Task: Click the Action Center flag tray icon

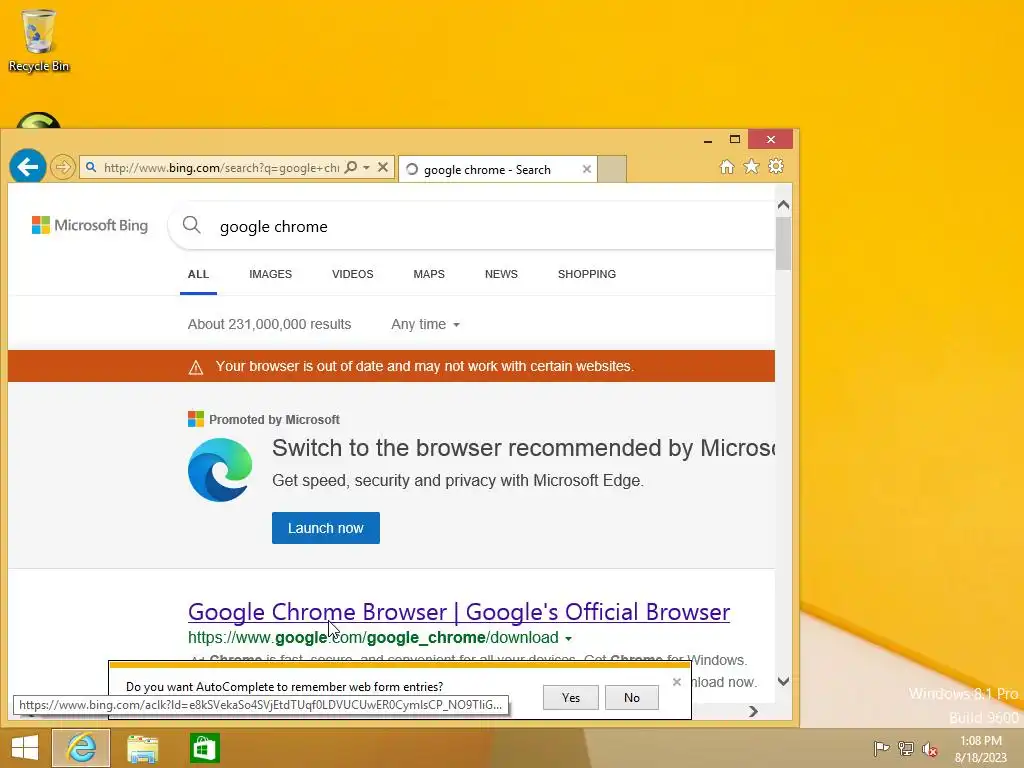Action: pyautogui.click(x=881, y=748)
